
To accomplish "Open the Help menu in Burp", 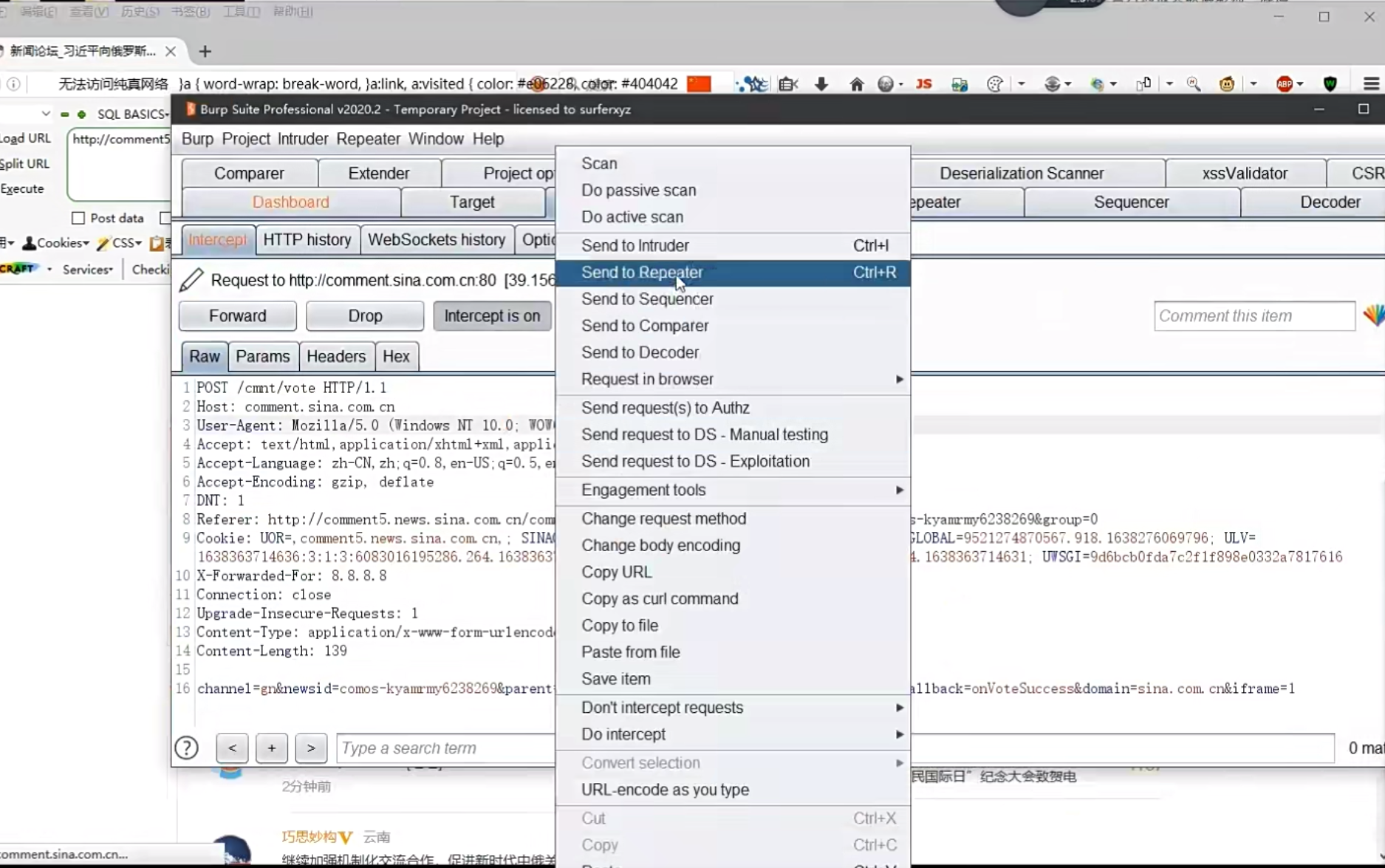I will [488, 139].
